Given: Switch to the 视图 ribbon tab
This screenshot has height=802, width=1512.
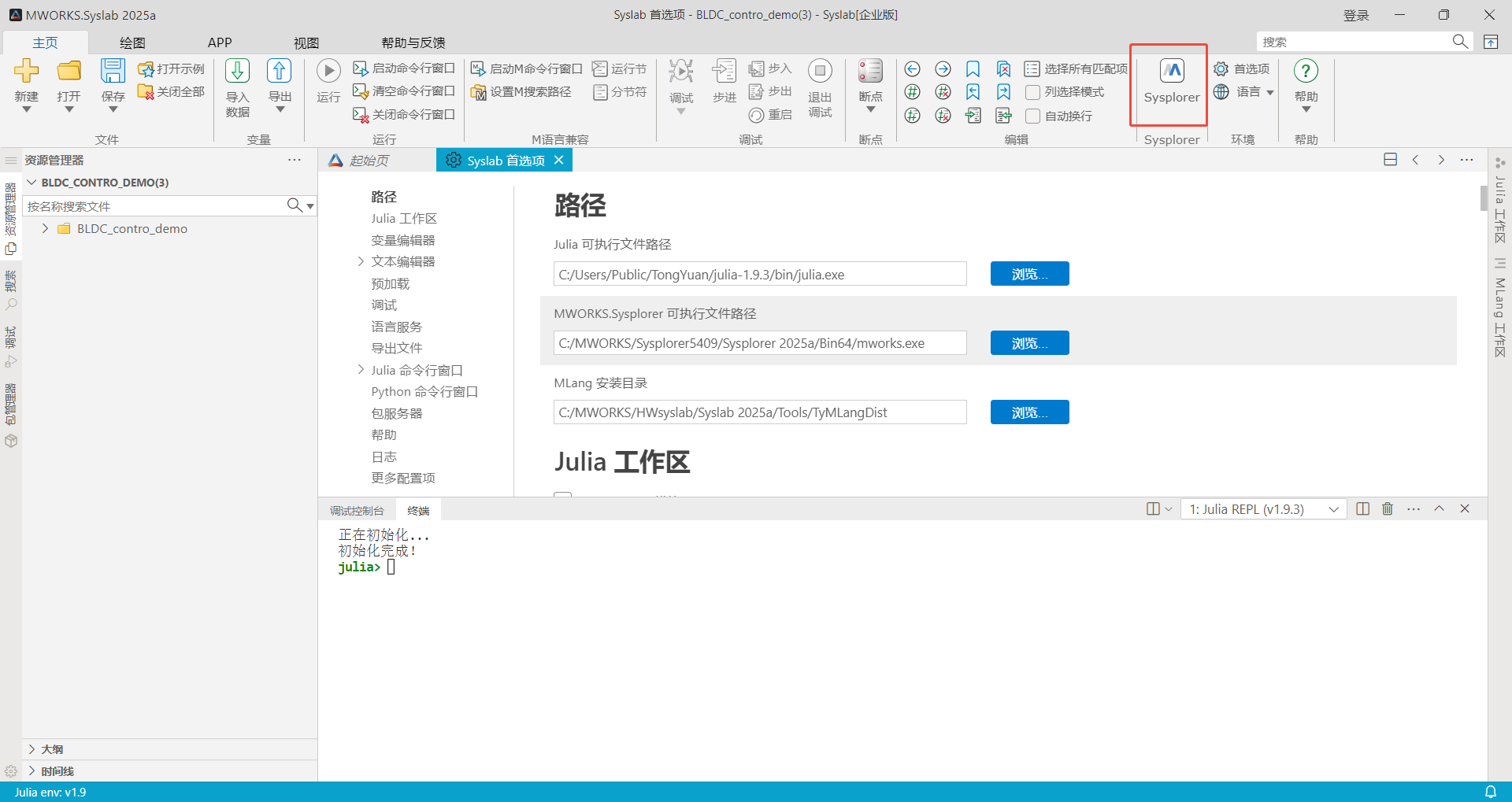Looking at the screenshot, I should pos(306,43).
